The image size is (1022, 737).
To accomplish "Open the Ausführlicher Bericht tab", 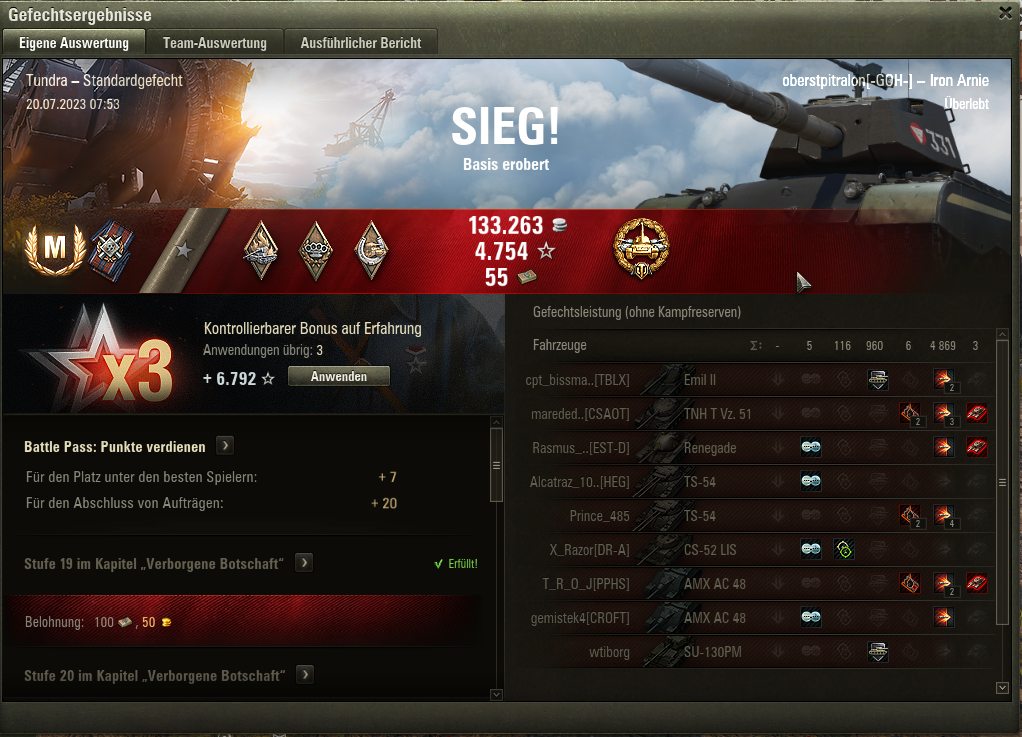I will 361,42.
